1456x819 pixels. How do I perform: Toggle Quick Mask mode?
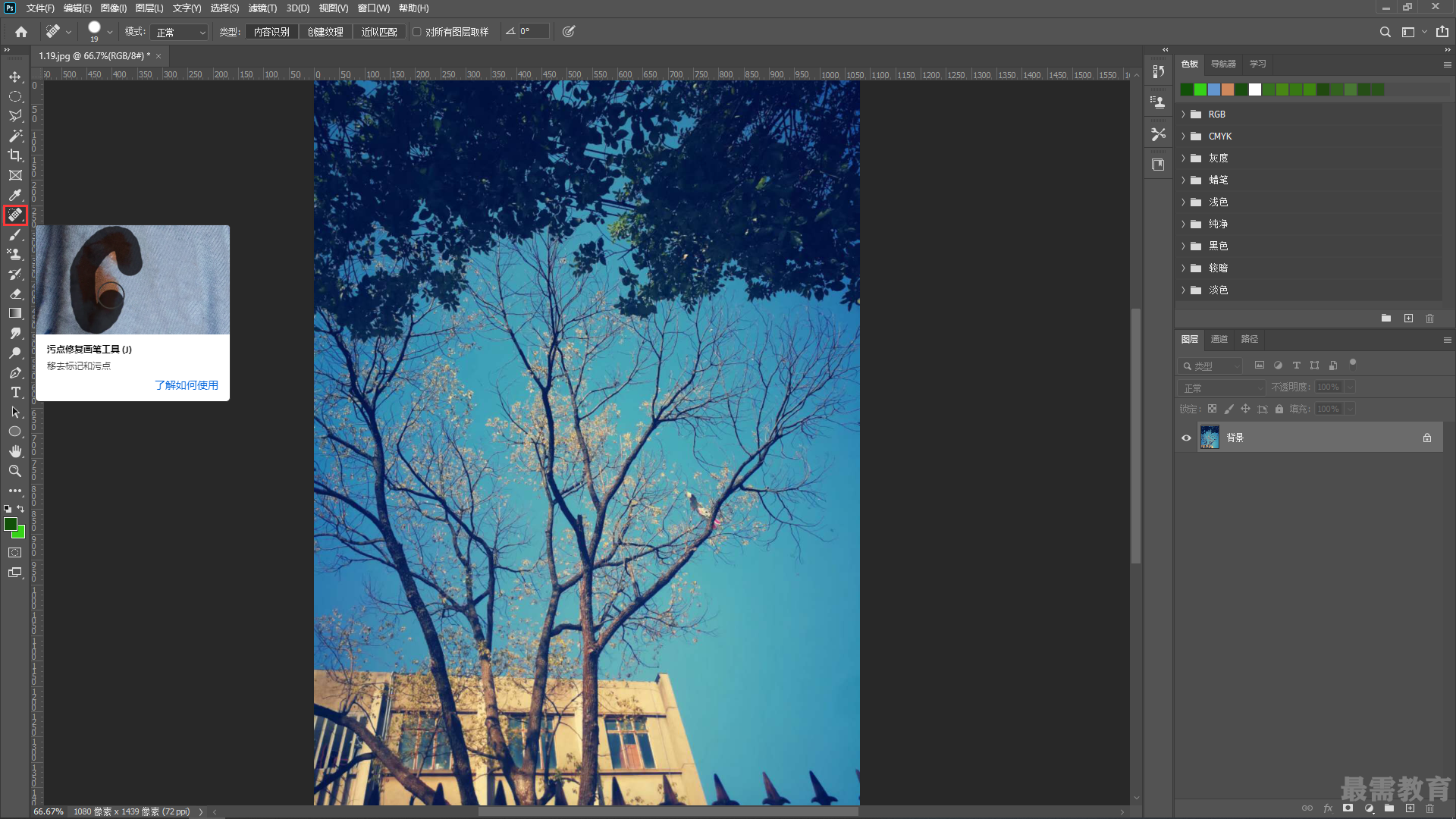(15, 553)
